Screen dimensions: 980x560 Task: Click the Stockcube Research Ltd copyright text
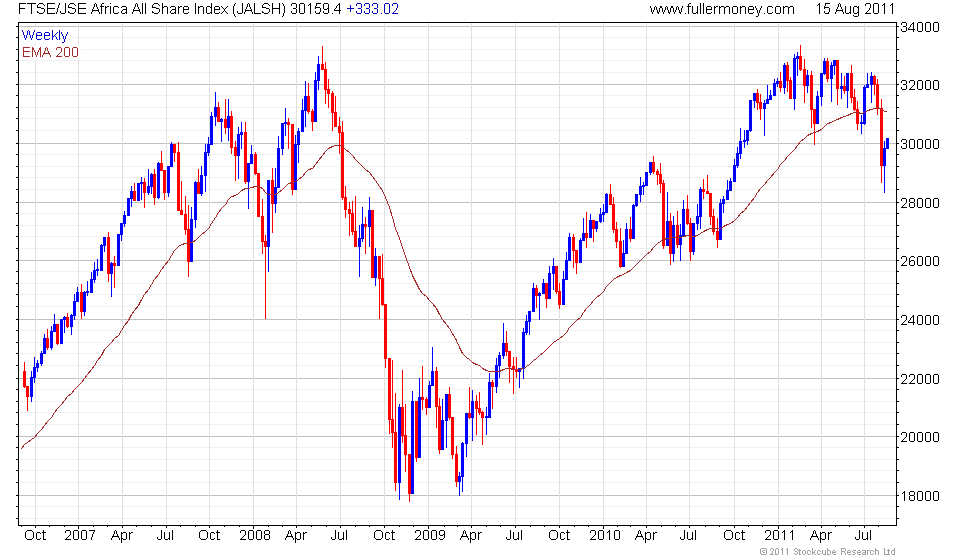pos(828,552)
